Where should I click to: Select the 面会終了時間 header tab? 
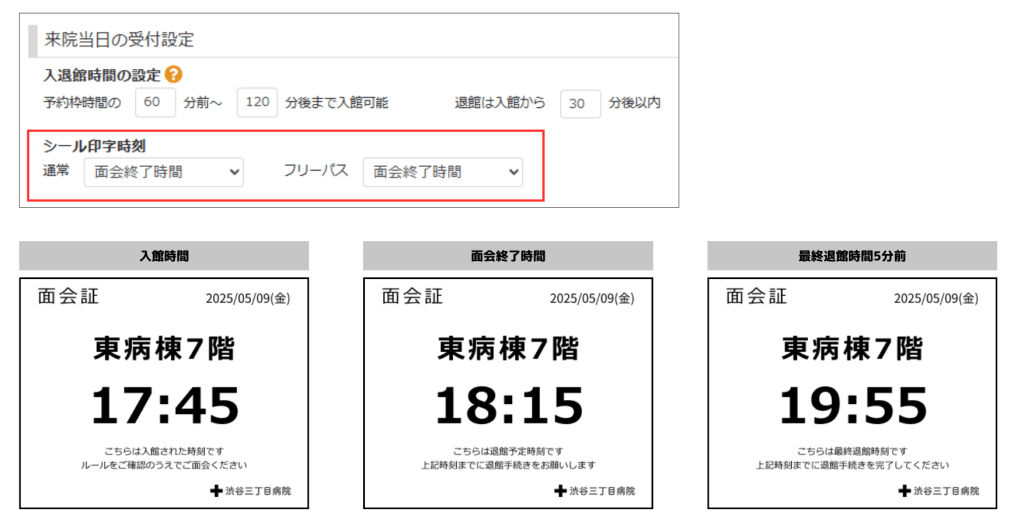[x=508, y=256]
